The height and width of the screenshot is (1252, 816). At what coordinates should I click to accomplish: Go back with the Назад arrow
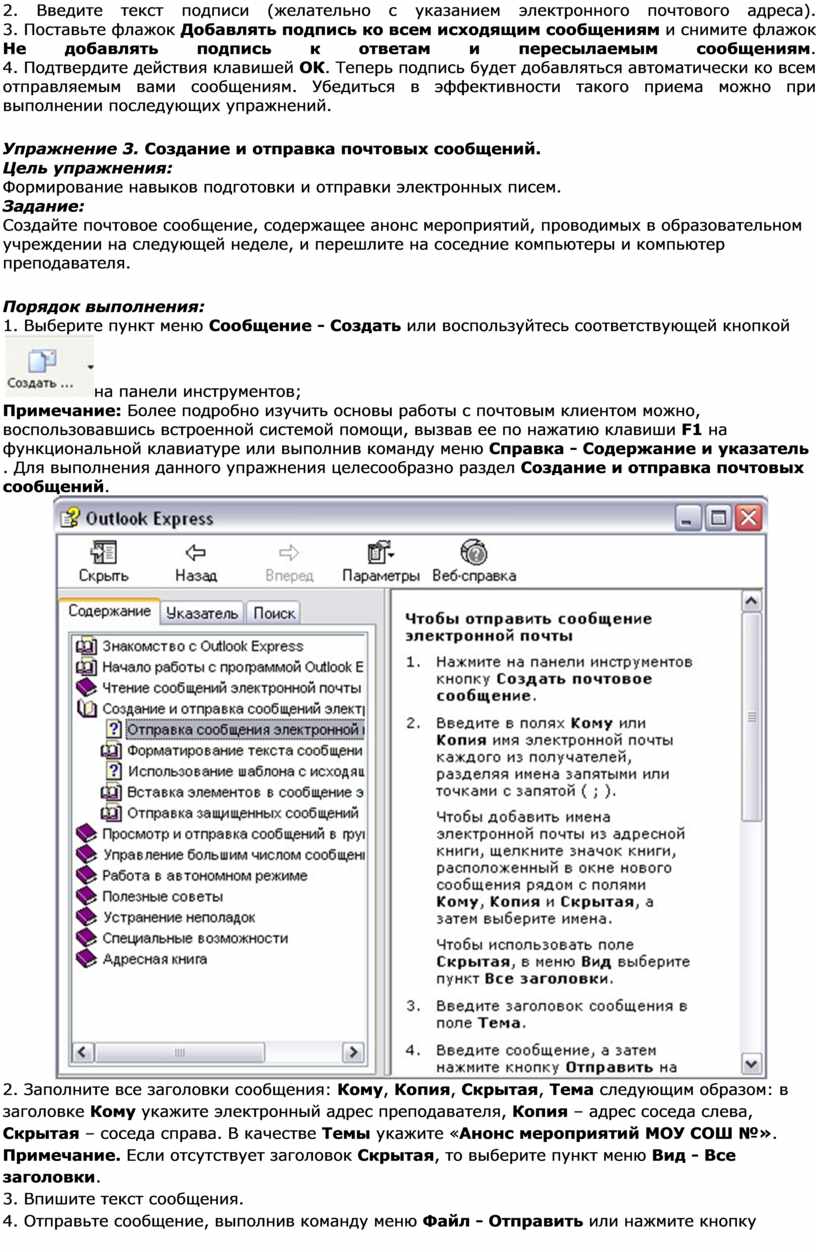pos(195,553)
